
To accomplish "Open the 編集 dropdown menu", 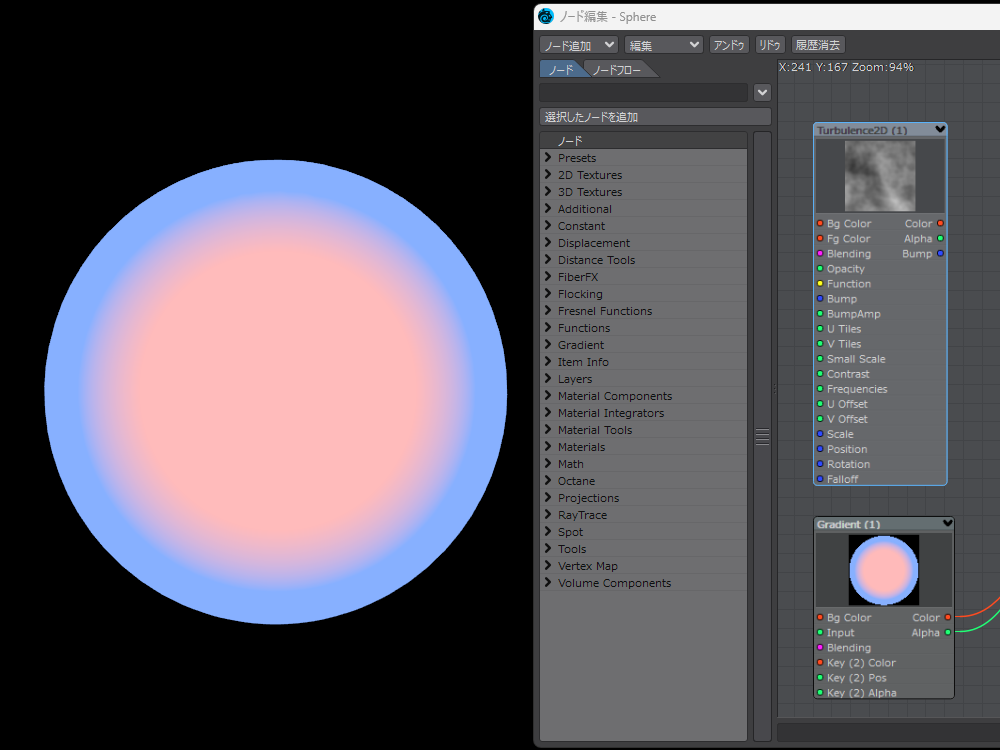I will (664, 45).
